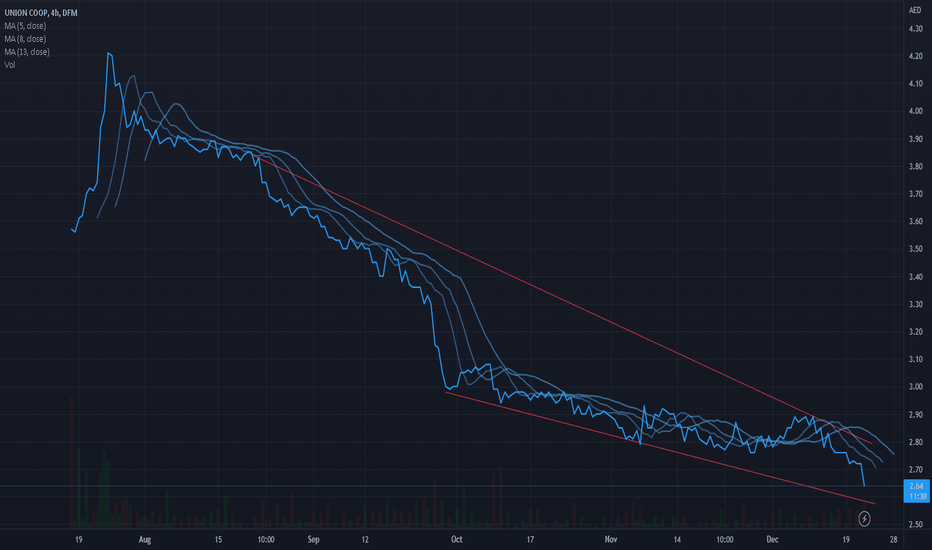
Task: Click the Nov label on the time axis
Action: 610,539
